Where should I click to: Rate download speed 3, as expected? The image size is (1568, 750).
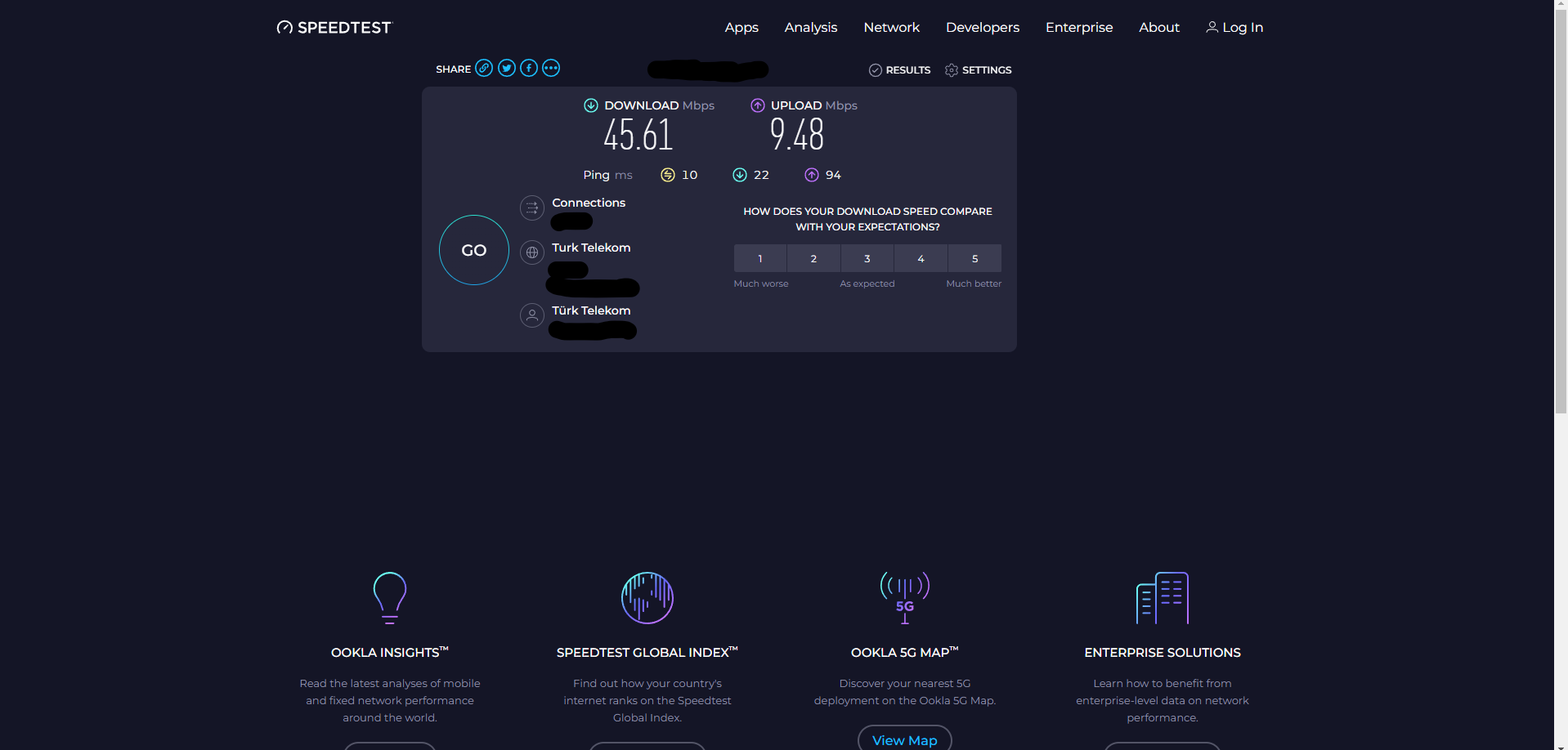click(x=867, y=258)
